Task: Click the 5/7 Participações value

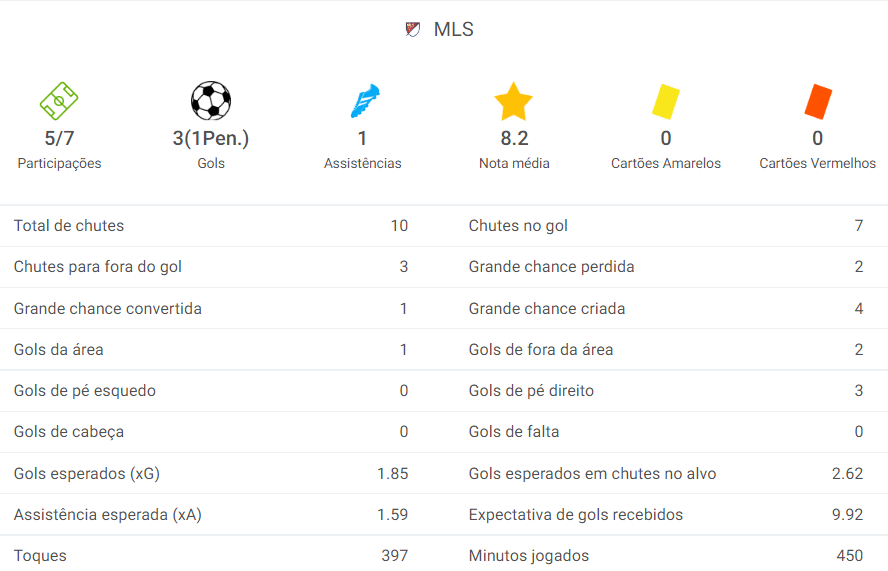Action: [59, 139]
